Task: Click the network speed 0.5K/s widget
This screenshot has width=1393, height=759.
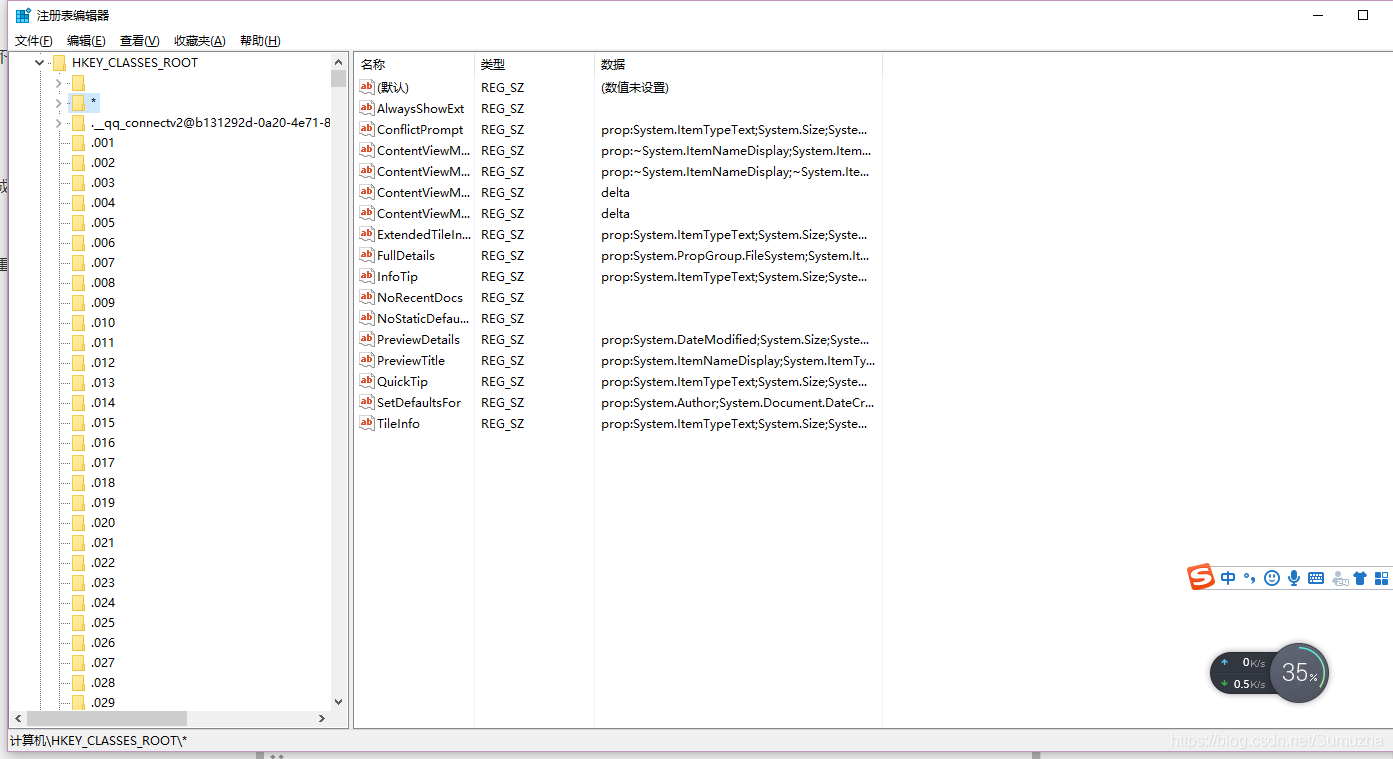Action: click(x=1242, y=673)
